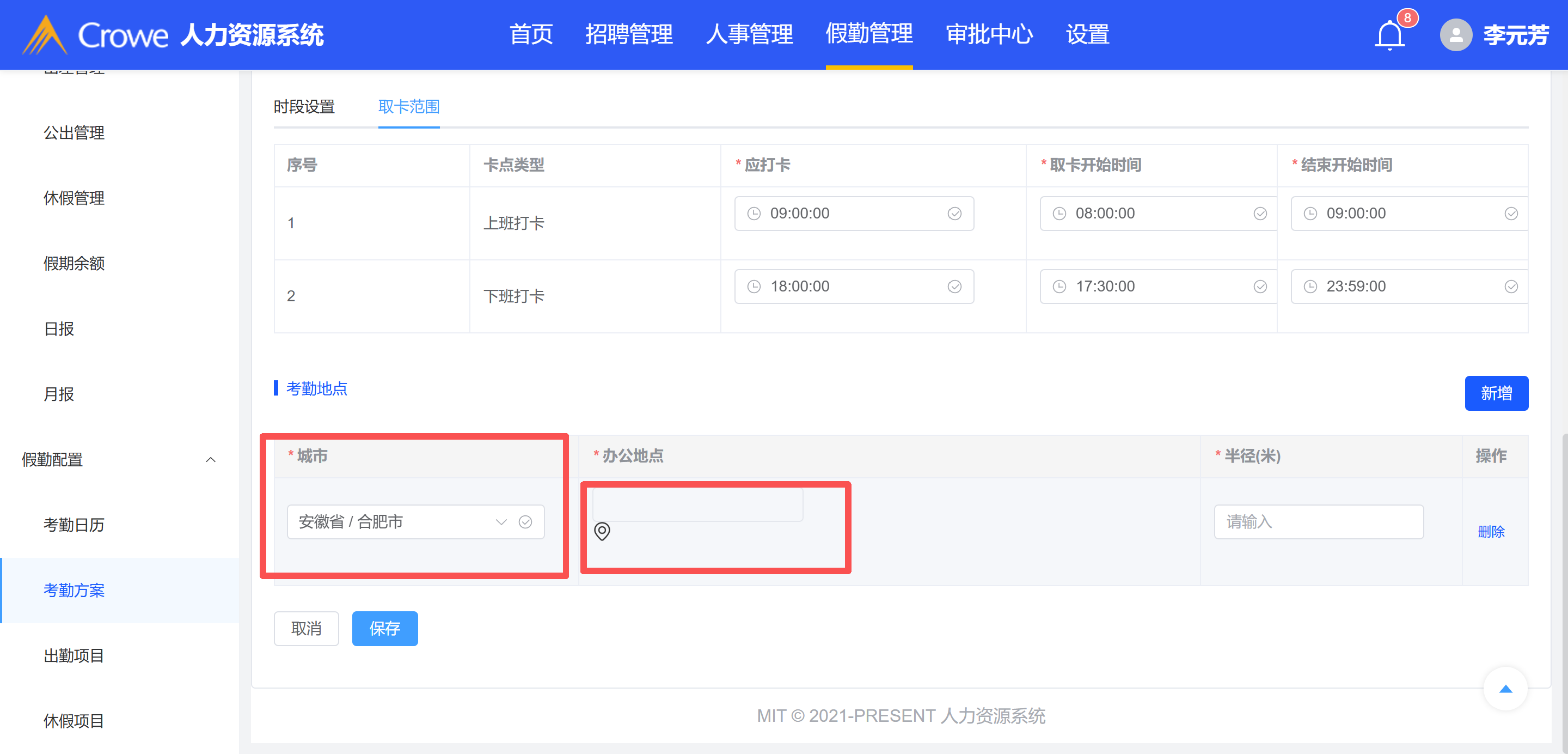This screenshot has width=1568, height=754.
Task: Click check circle in city selector
Action: pos(525,522)
